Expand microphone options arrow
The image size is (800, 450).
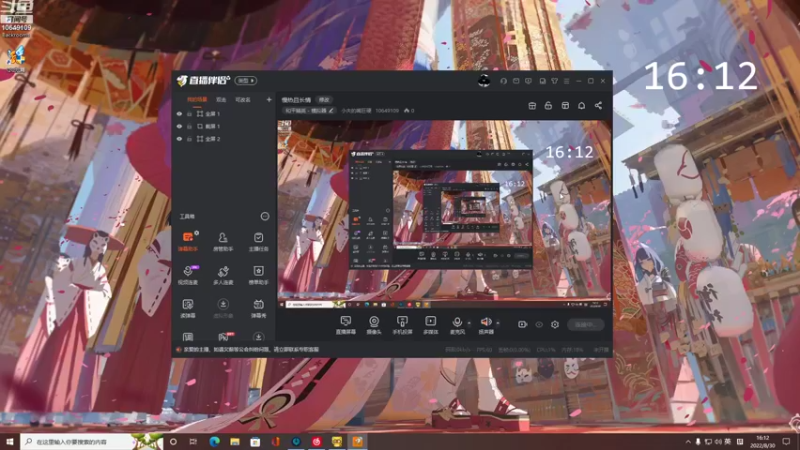[x=469, y=323]
